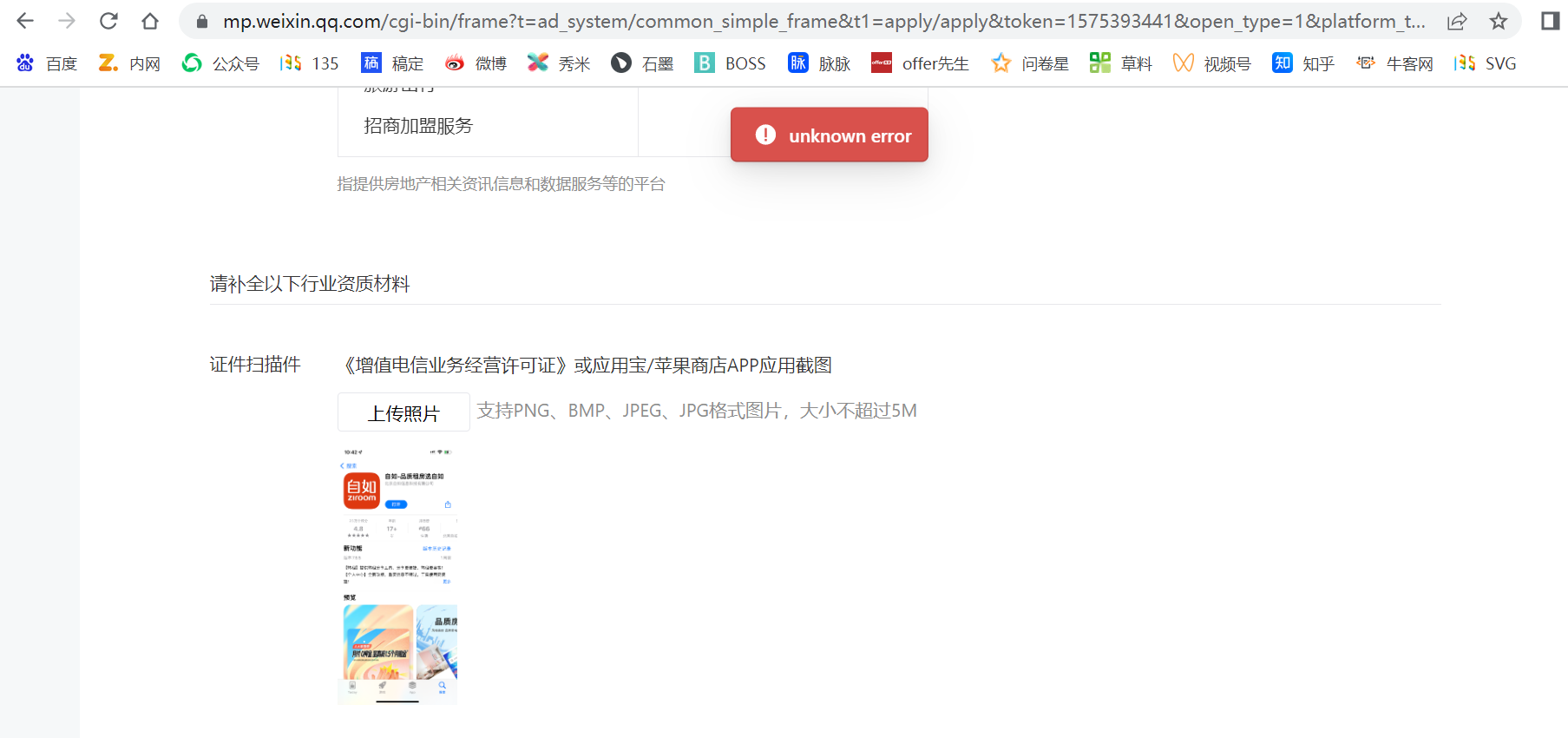Open the 问卷星 bookmark
This screenshot has height=738, width=1568.
point(1030,63)
